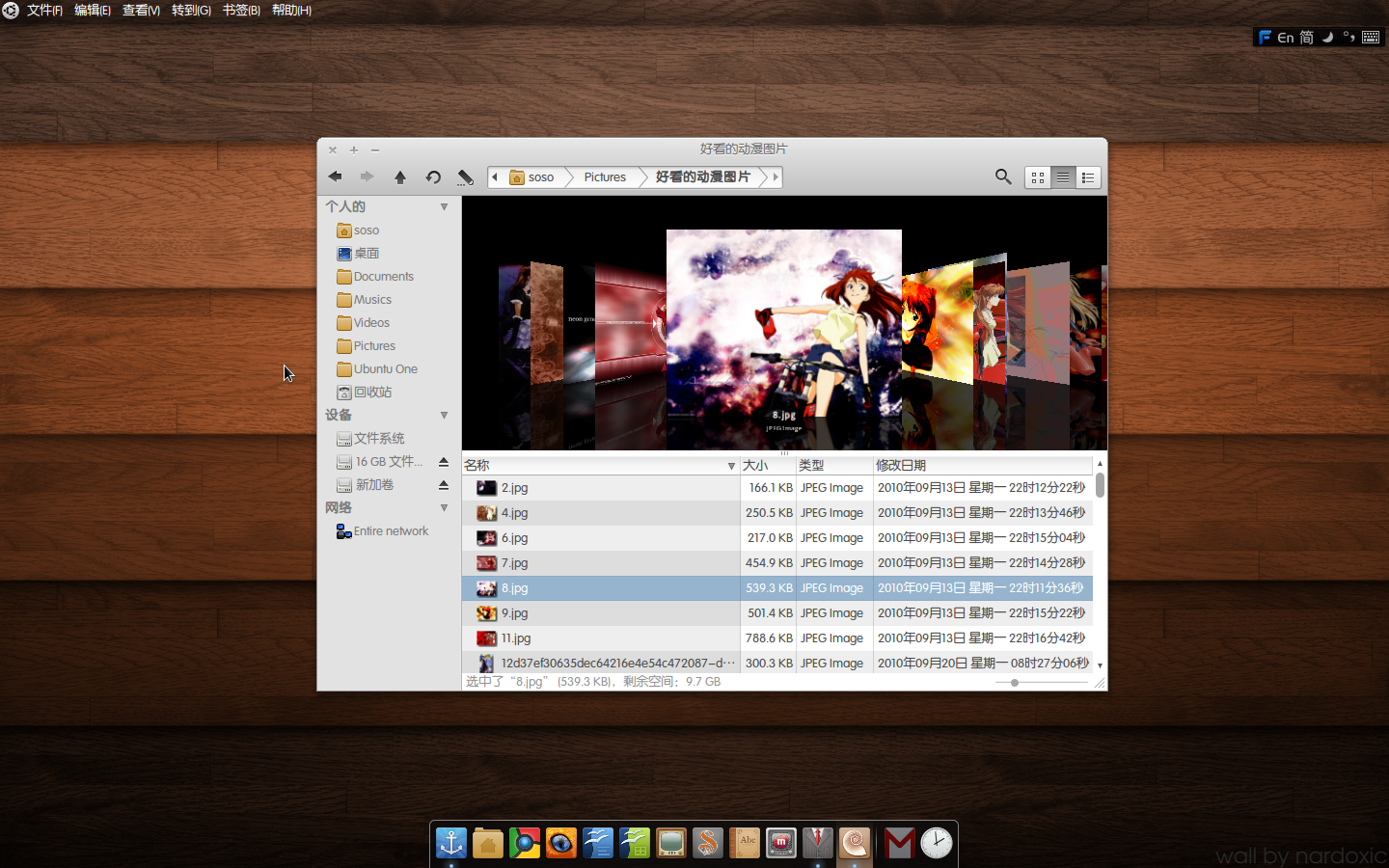This screenshot has width=1389, height=868.
Task: Open Entire network in sidebar
Action: [382, 531]
